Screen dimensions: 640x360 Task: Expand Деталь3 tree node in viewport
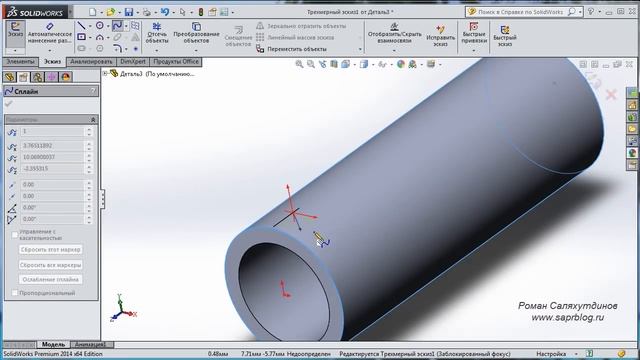pos(105,73)
